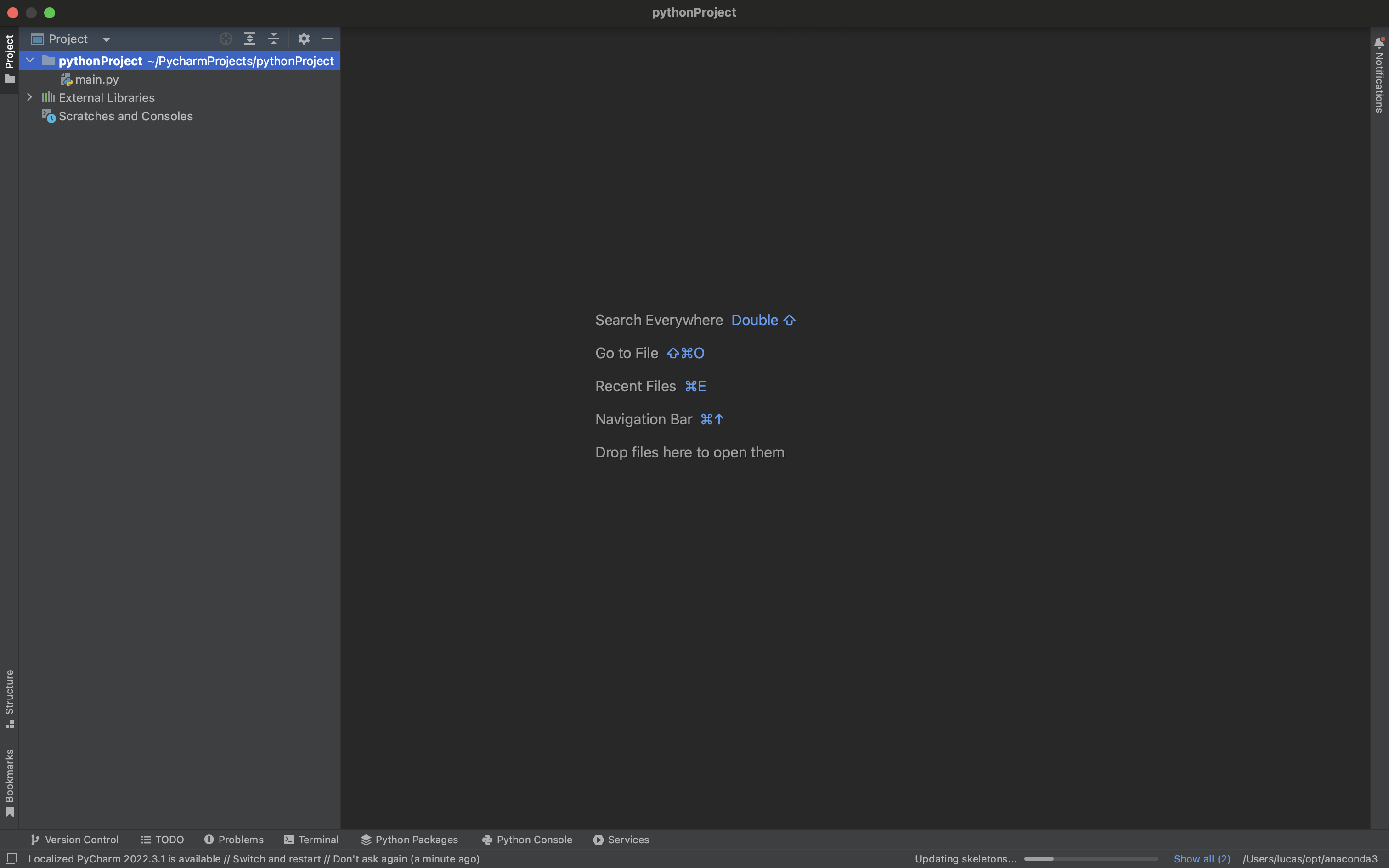
Task: Open the main.py Python file
Action: 96,80
